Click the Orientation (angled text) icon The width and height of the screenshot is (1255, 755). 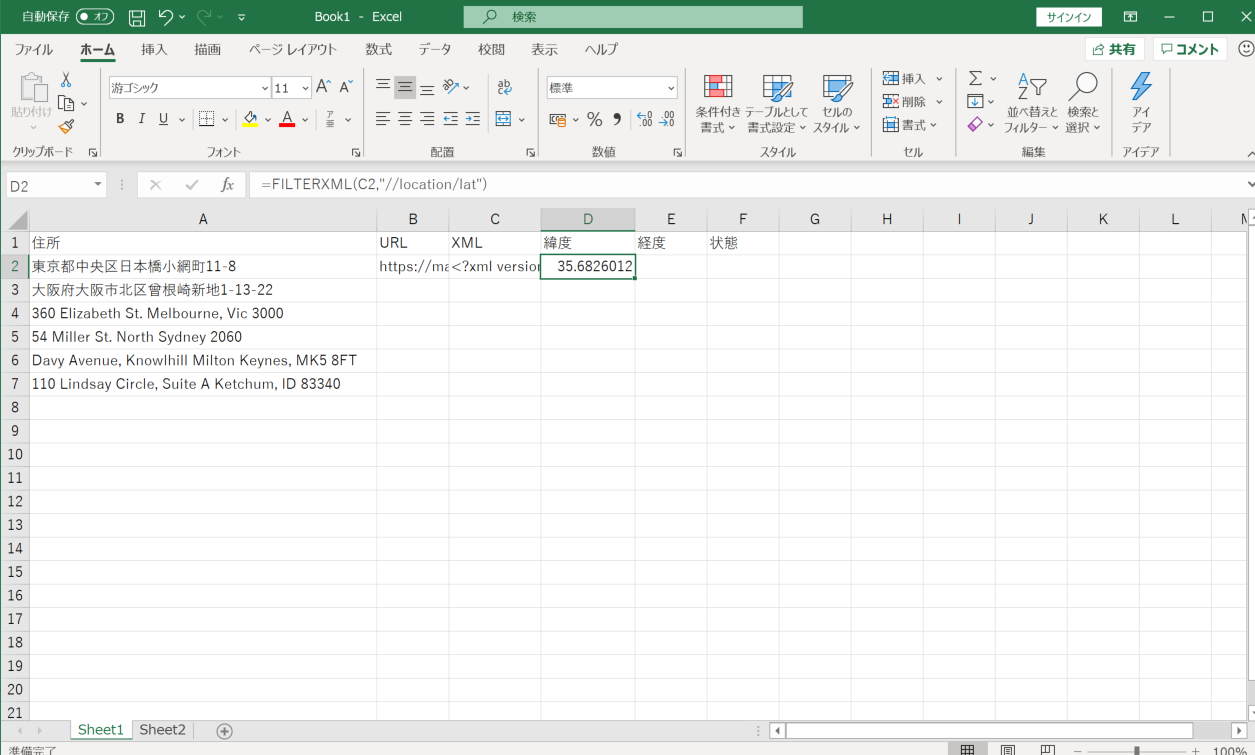pos(451,87)
